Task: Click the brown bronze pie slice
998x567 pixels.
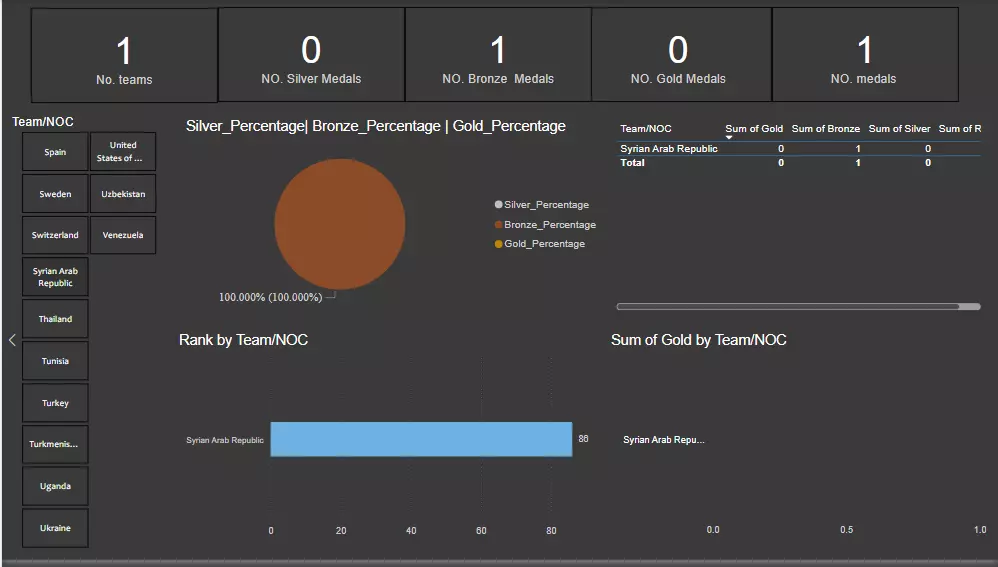Action: pos(340,224)
